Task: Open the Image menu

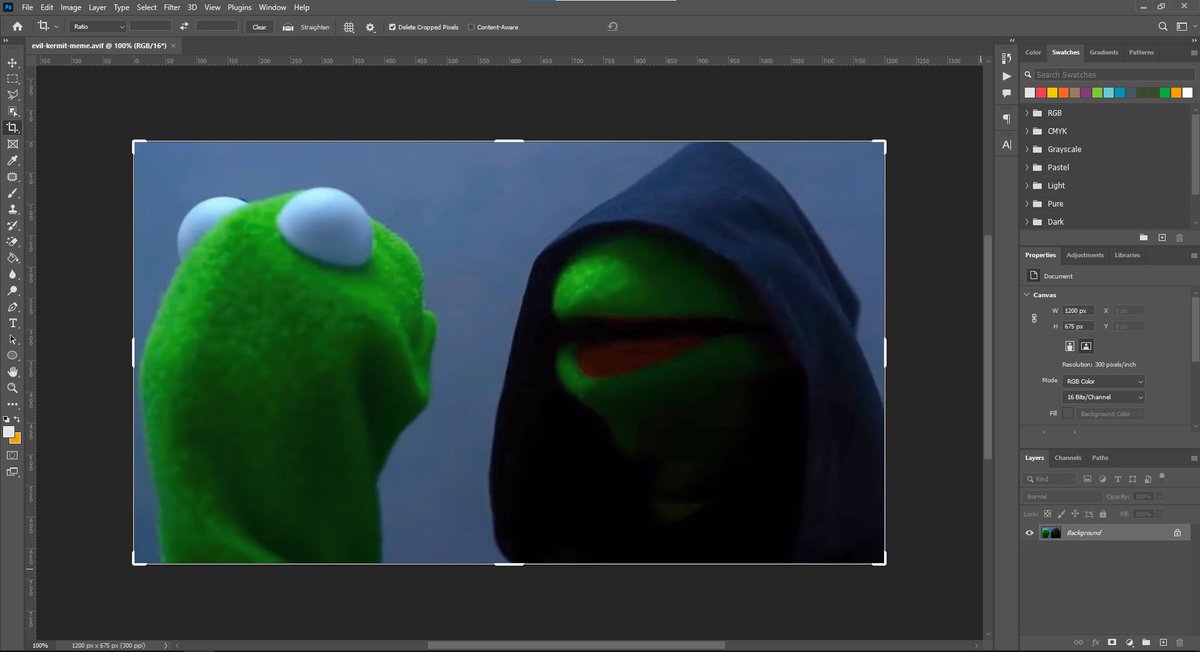Action: (70, 7)
